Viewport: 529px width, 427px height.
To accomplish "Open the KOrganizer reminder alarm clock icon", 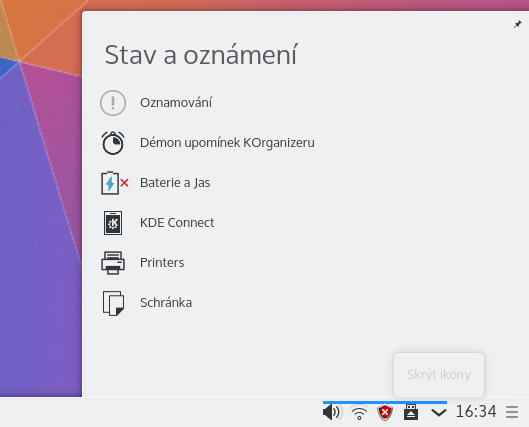I will (x=113, y=143).
